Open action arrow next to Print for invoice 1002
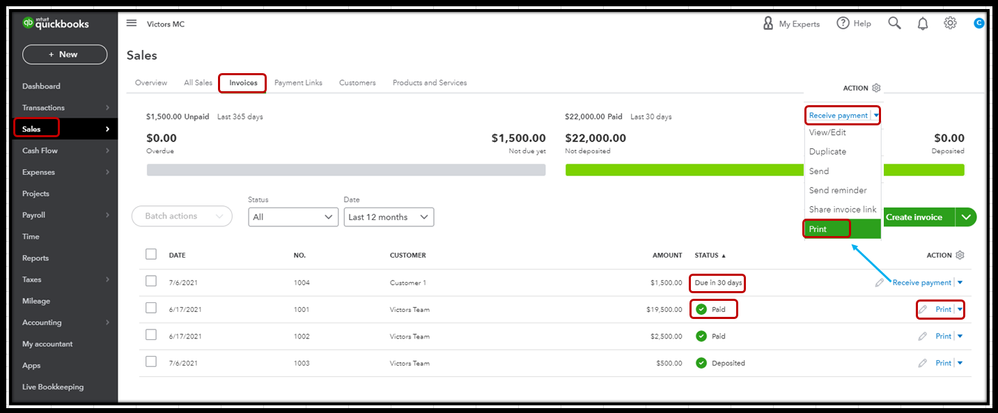Image resolution: width=998 pixels, height=413 pixels. (x=960, y=336)
